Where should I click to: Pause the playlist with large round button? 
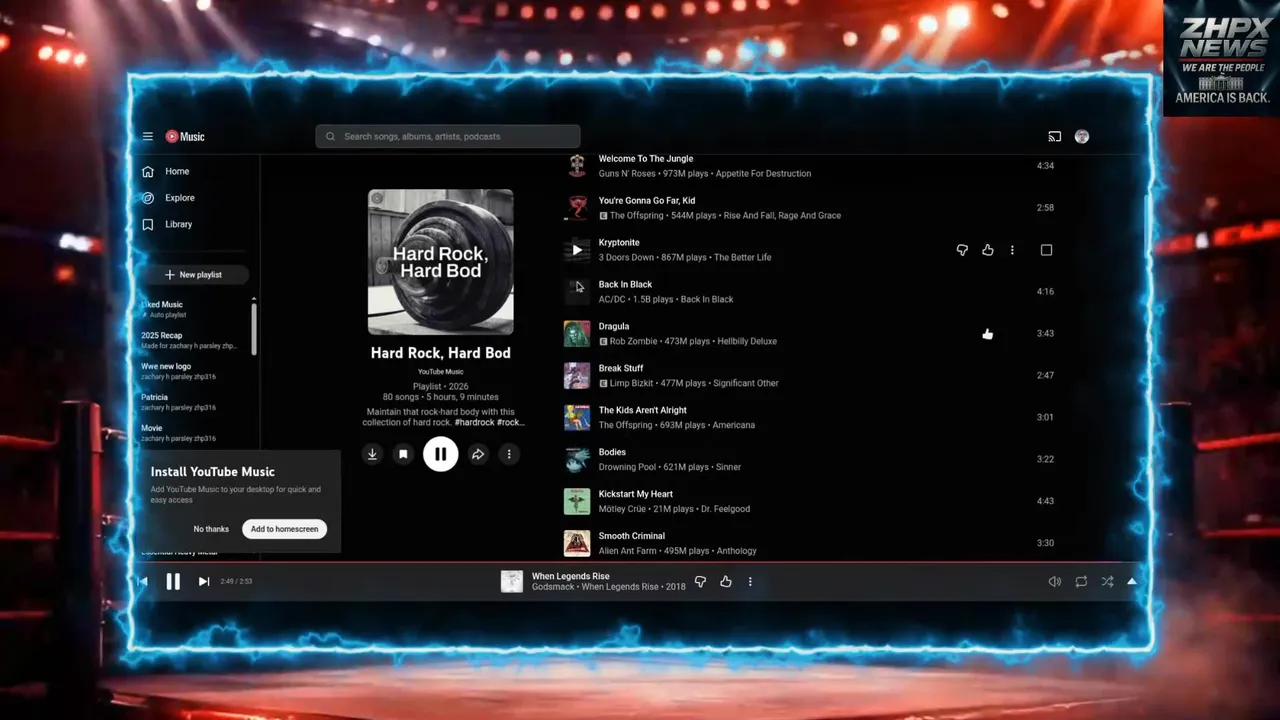[x=440, y=454]
